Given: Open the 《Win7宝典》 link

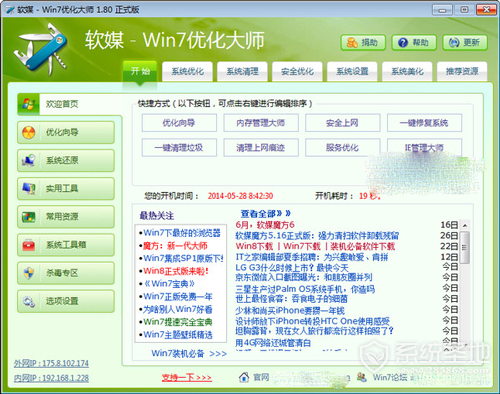Looking at the screenshot, I should coord(169,284).
